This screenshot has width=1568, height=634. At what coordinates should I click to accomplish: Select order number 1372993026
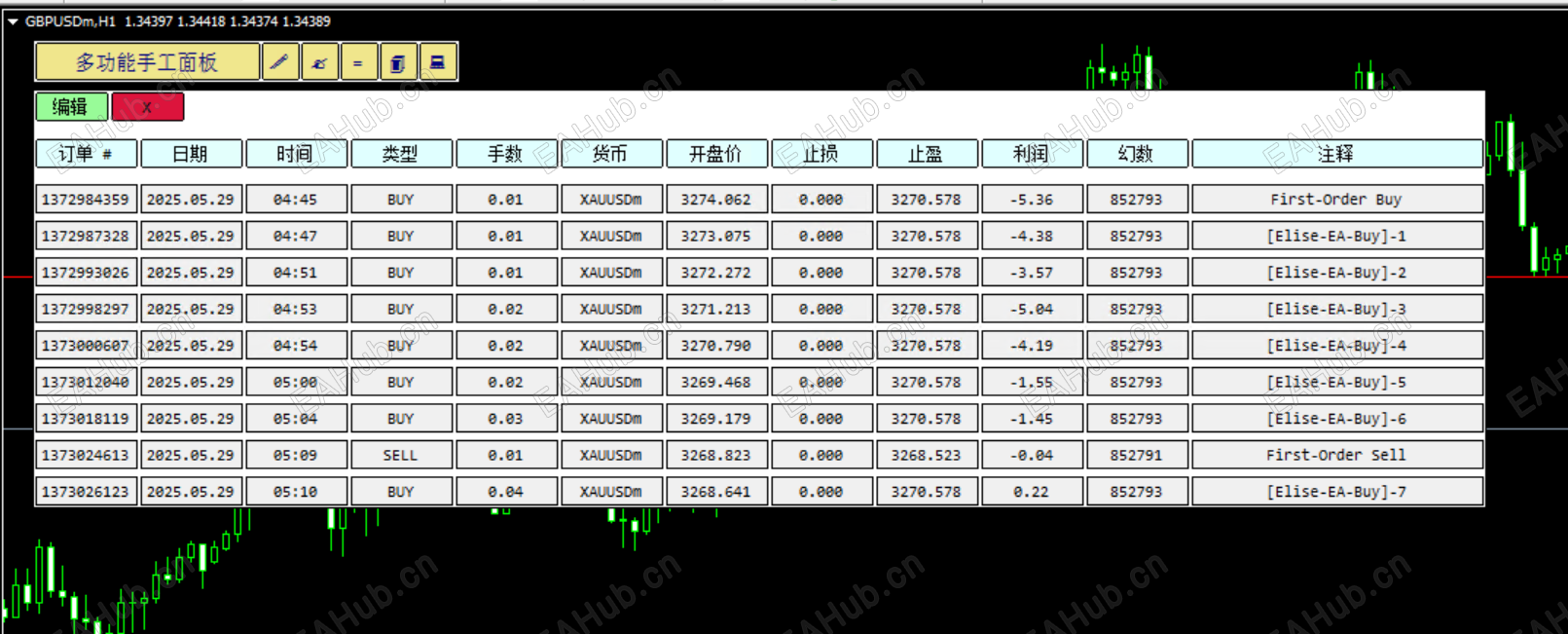click(86, 273)
